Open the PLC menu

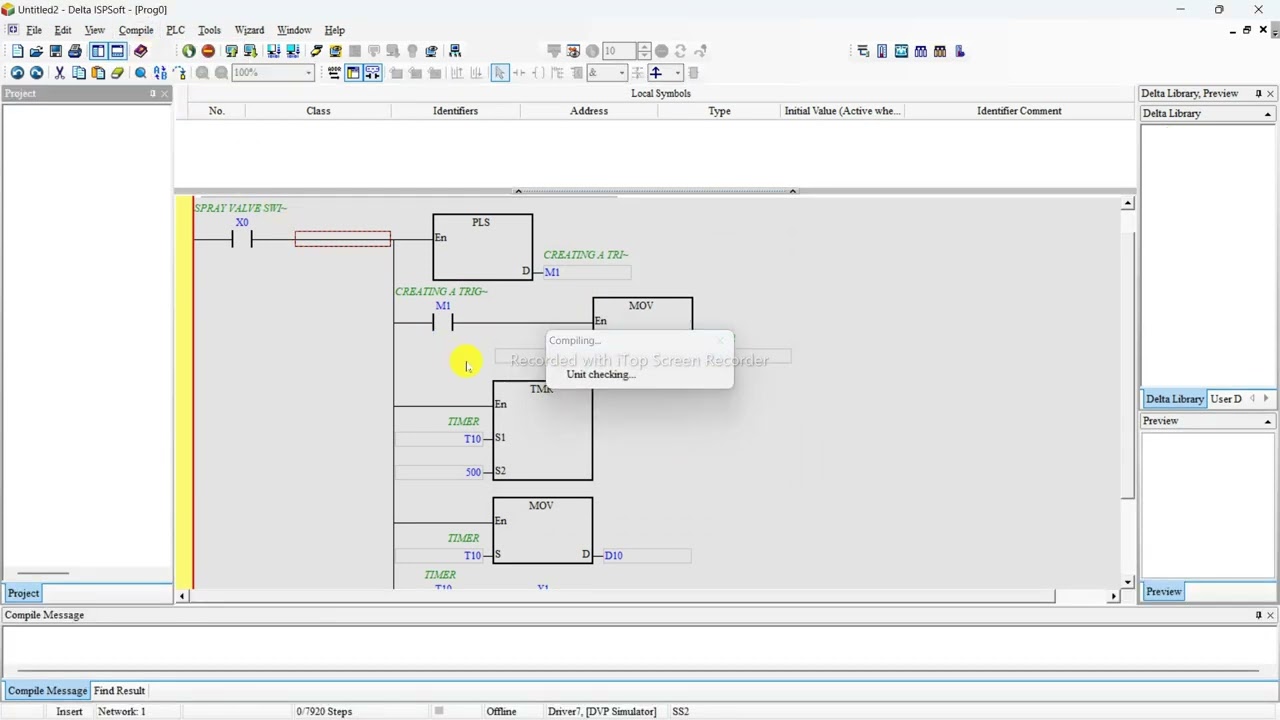[175, 30]
